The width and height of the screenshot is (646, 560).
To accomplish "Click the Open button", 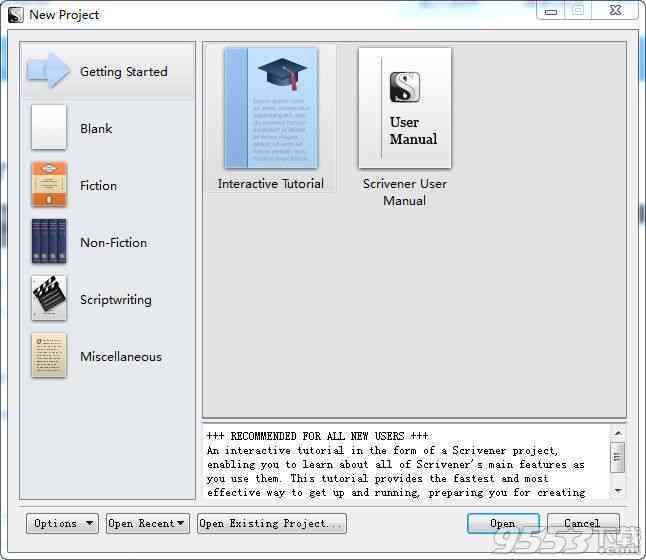I will (x=503, y=523).
